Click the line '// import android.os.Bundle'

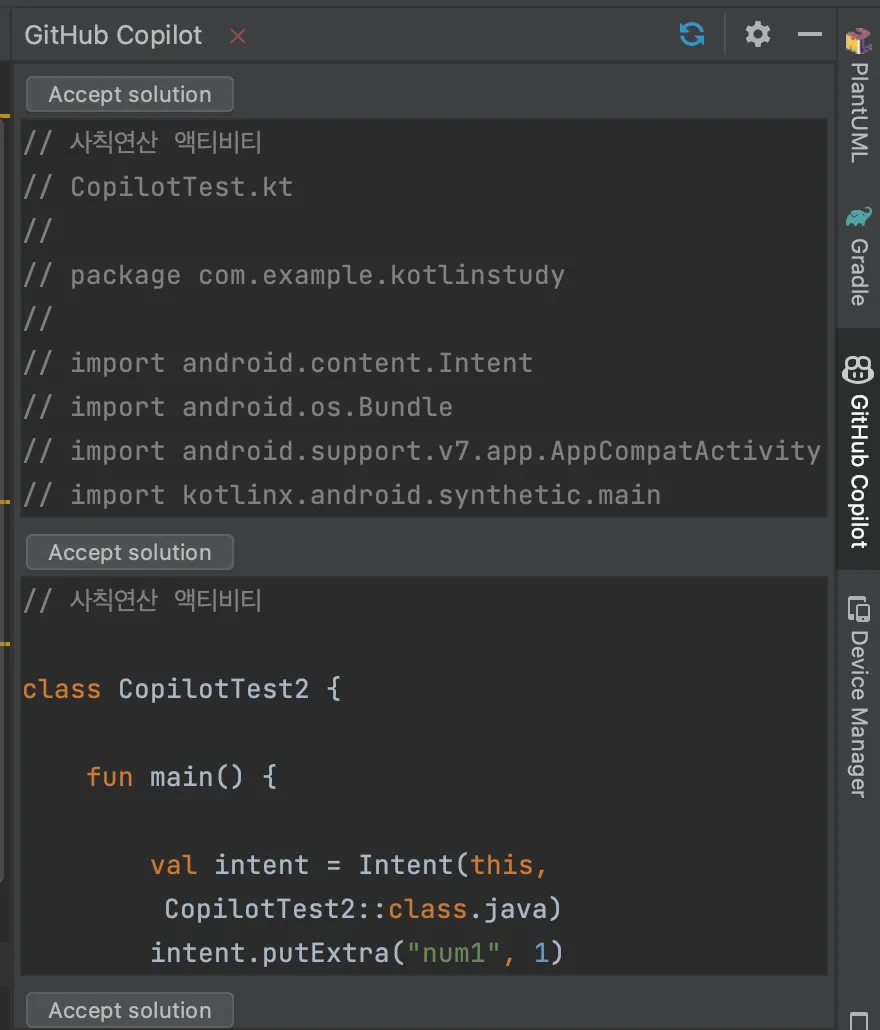click(x=238, y=407)
